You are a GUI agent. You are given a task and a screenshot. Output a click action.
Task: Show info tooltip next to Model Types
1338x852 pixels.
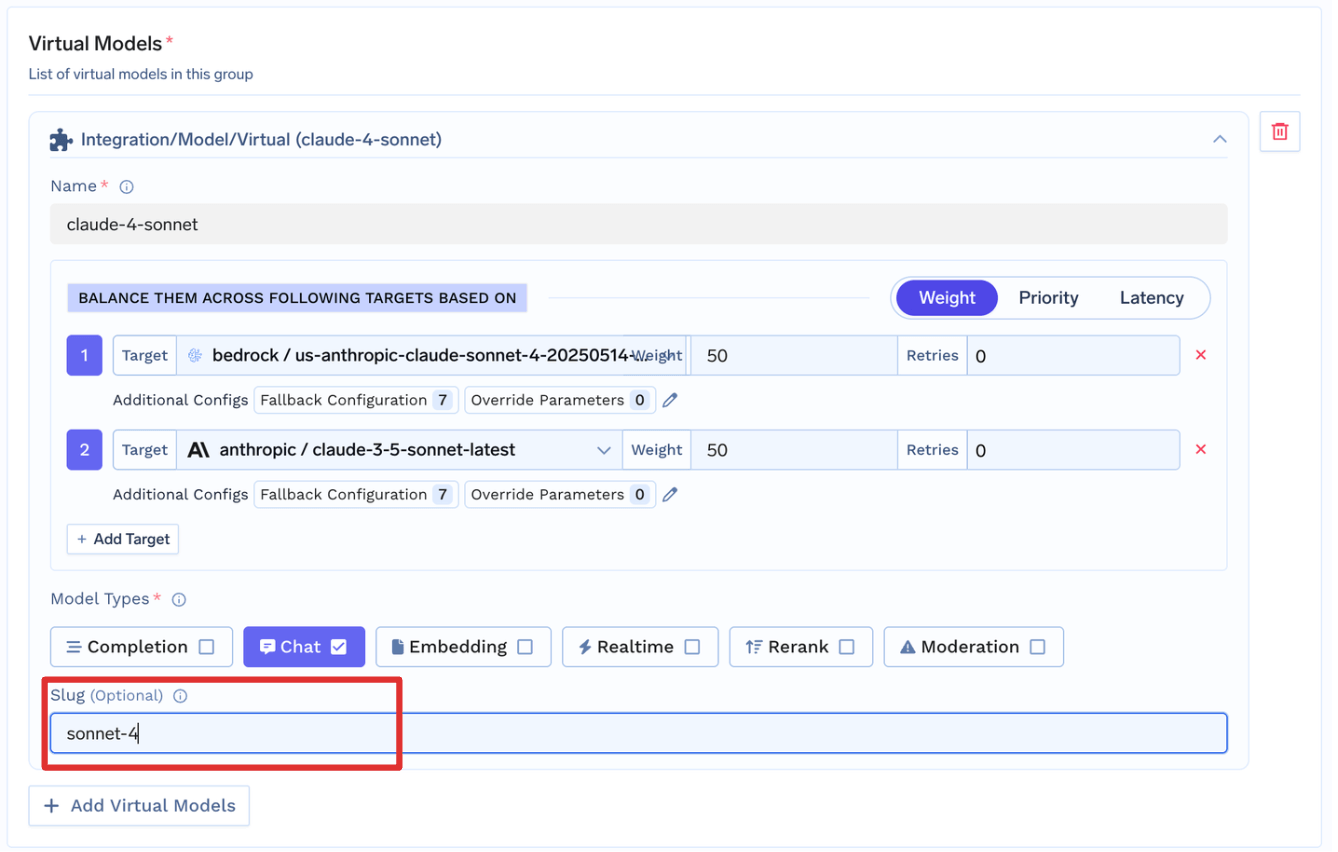click(x=179, y=600)
